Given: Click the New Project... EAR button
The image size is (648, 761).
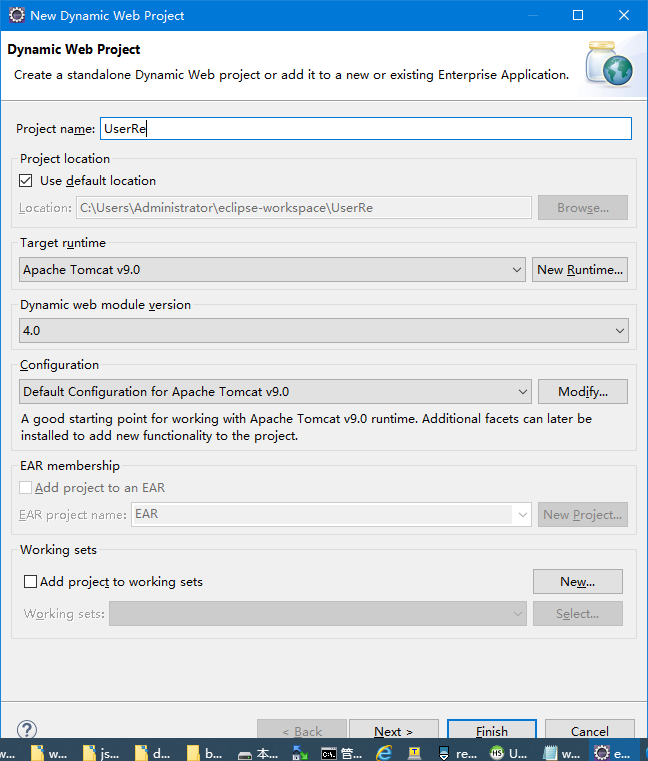Looking at the screenshot, I should coord(583,514).
